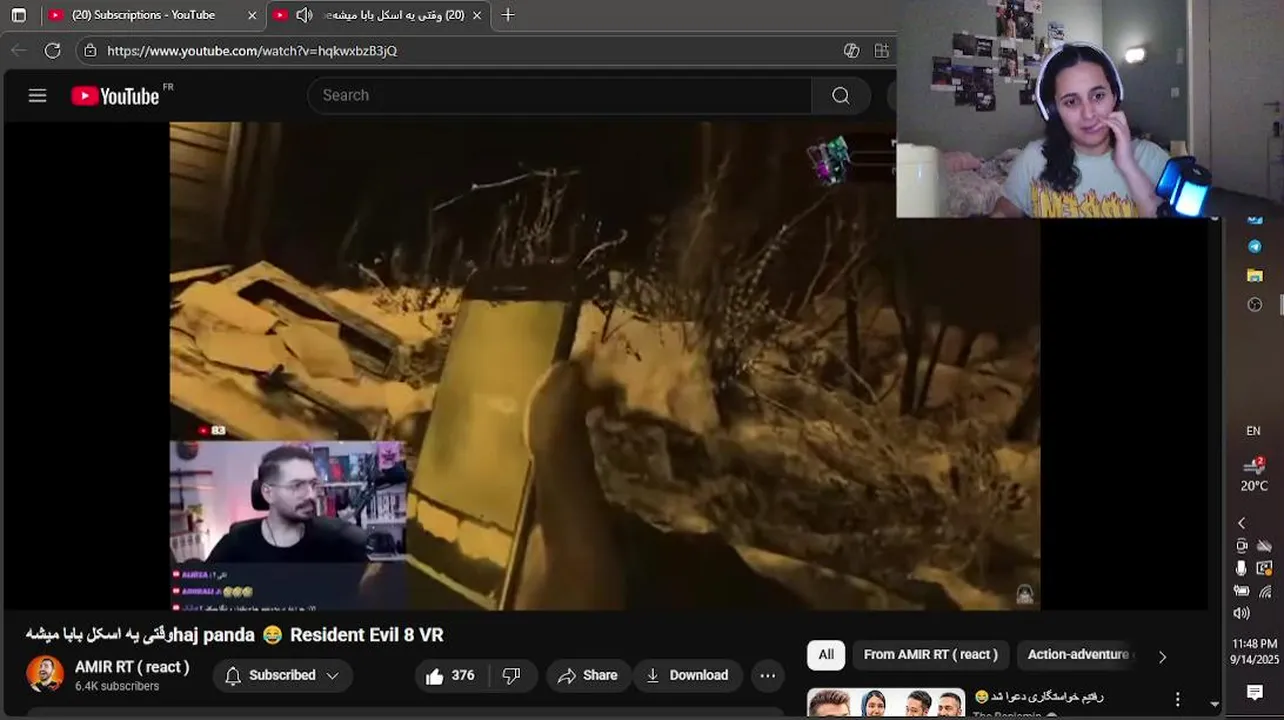The image size is (1284, 720).
Task: Open the 11:48 PM clock and calendar
Action: [x=1253, y=652]
